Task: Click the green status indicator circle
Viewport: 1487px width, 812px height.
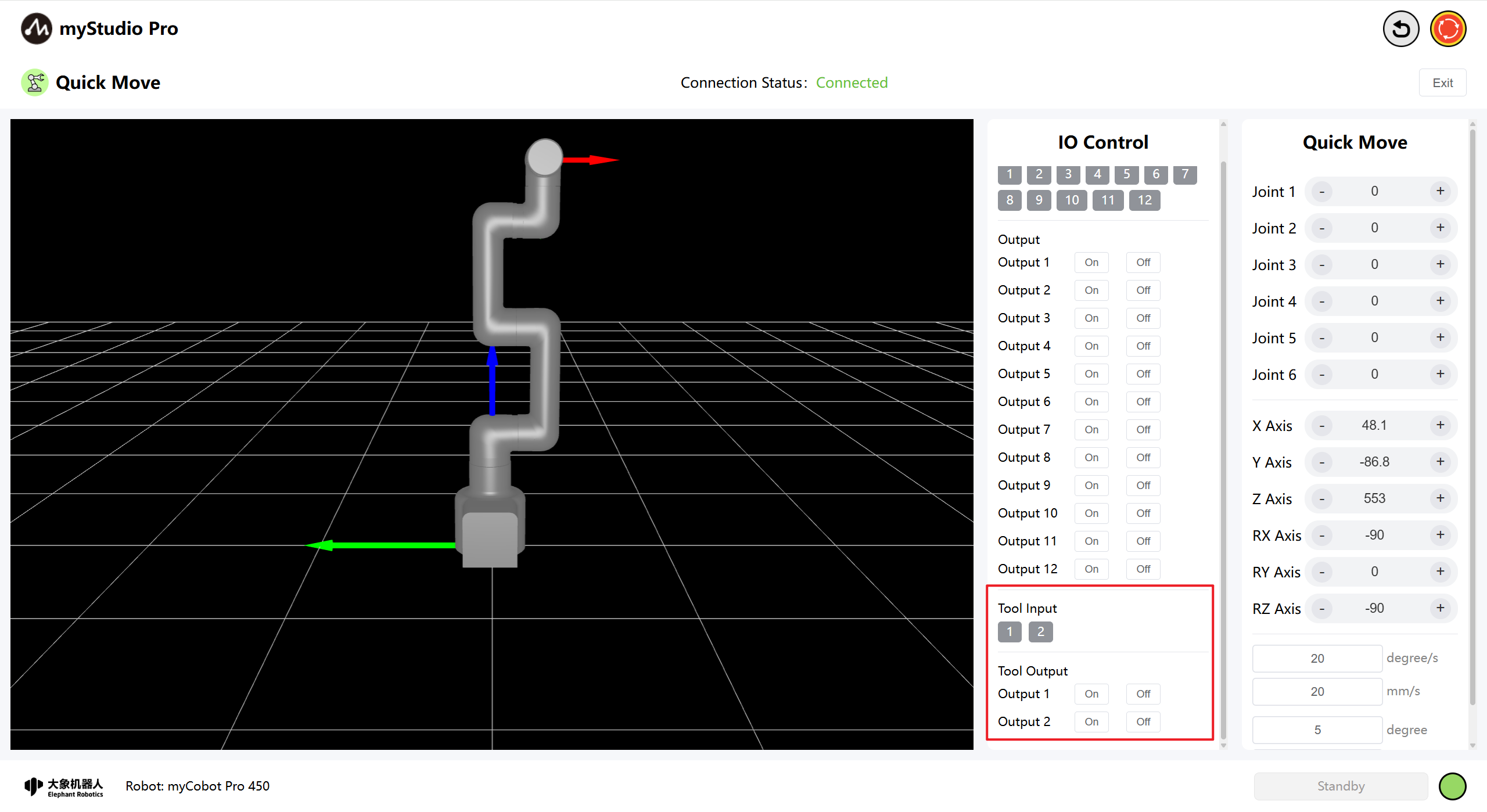Action: [x=1452, y=786]
